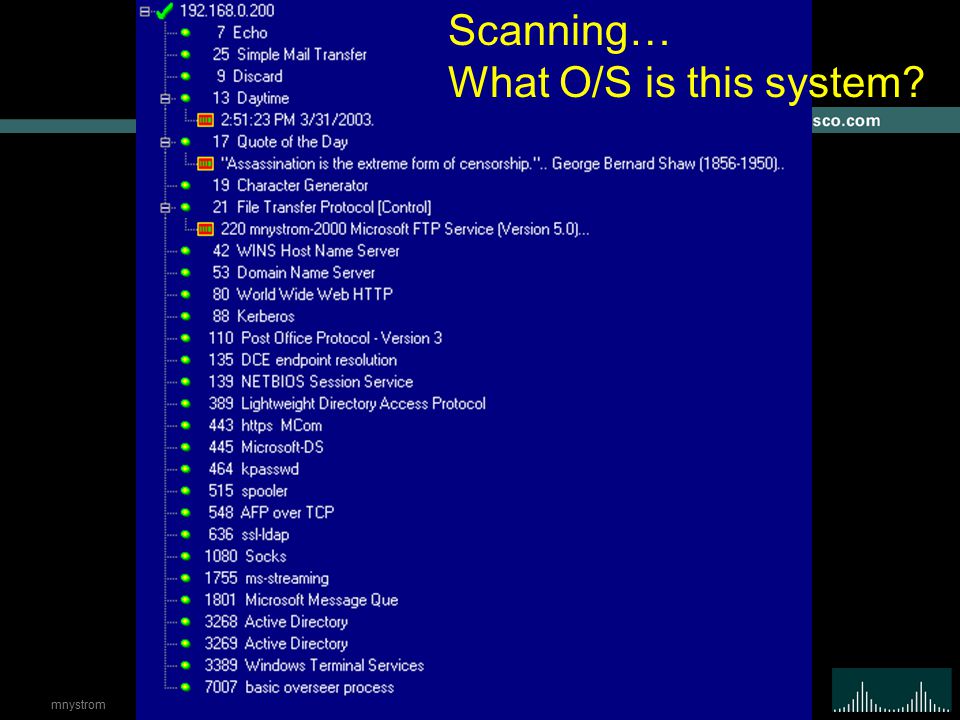Click the green checkmark beside 192.168.0.200
Viewport: 960px width, 720px height.
pos(165,10)
